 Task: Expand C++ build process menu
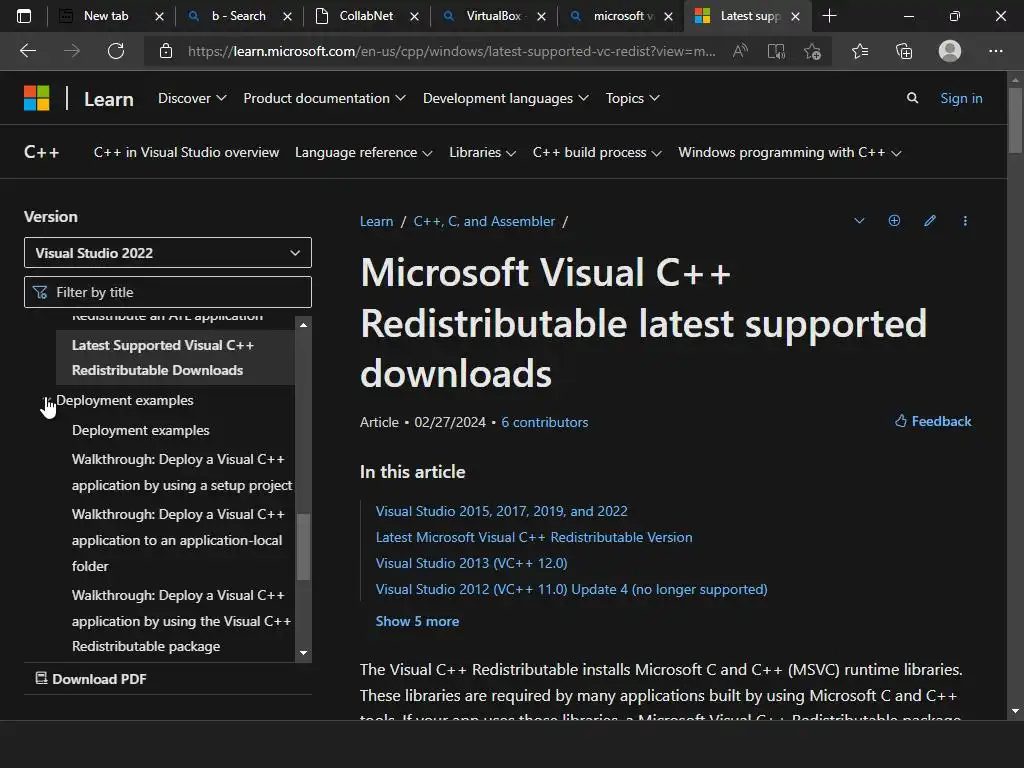[x=597, y=152]
